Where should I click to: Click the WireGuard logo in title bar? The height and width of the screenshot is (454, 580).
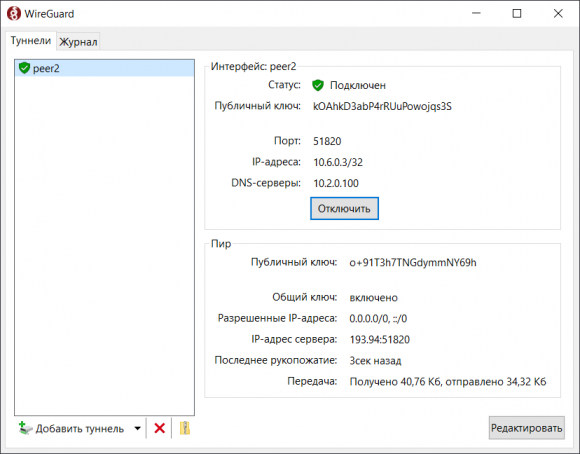click(14, 13)
